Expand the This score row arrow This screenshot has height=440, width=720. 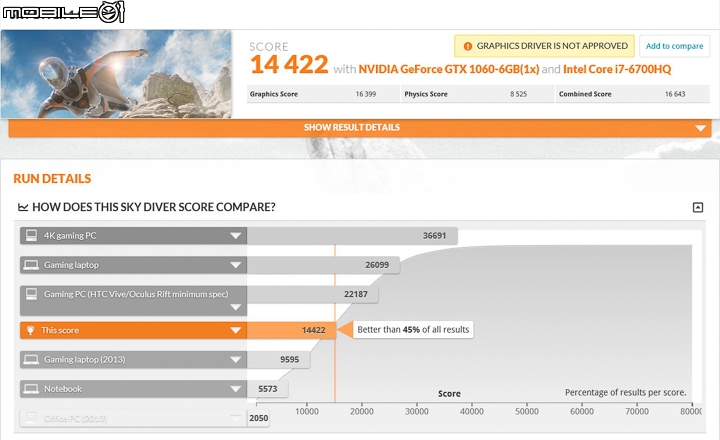[236, 330]
